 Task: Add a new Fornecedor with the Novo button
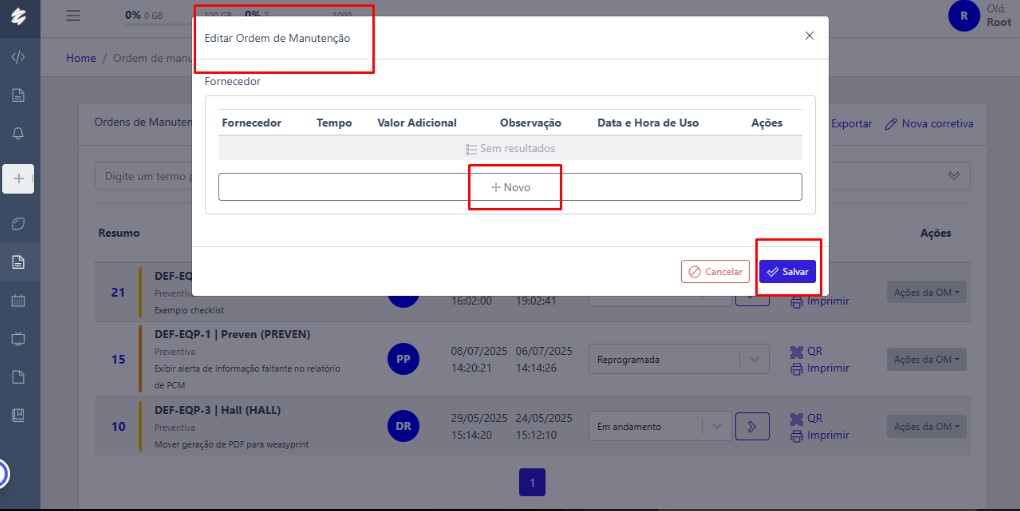click(510, 187)
